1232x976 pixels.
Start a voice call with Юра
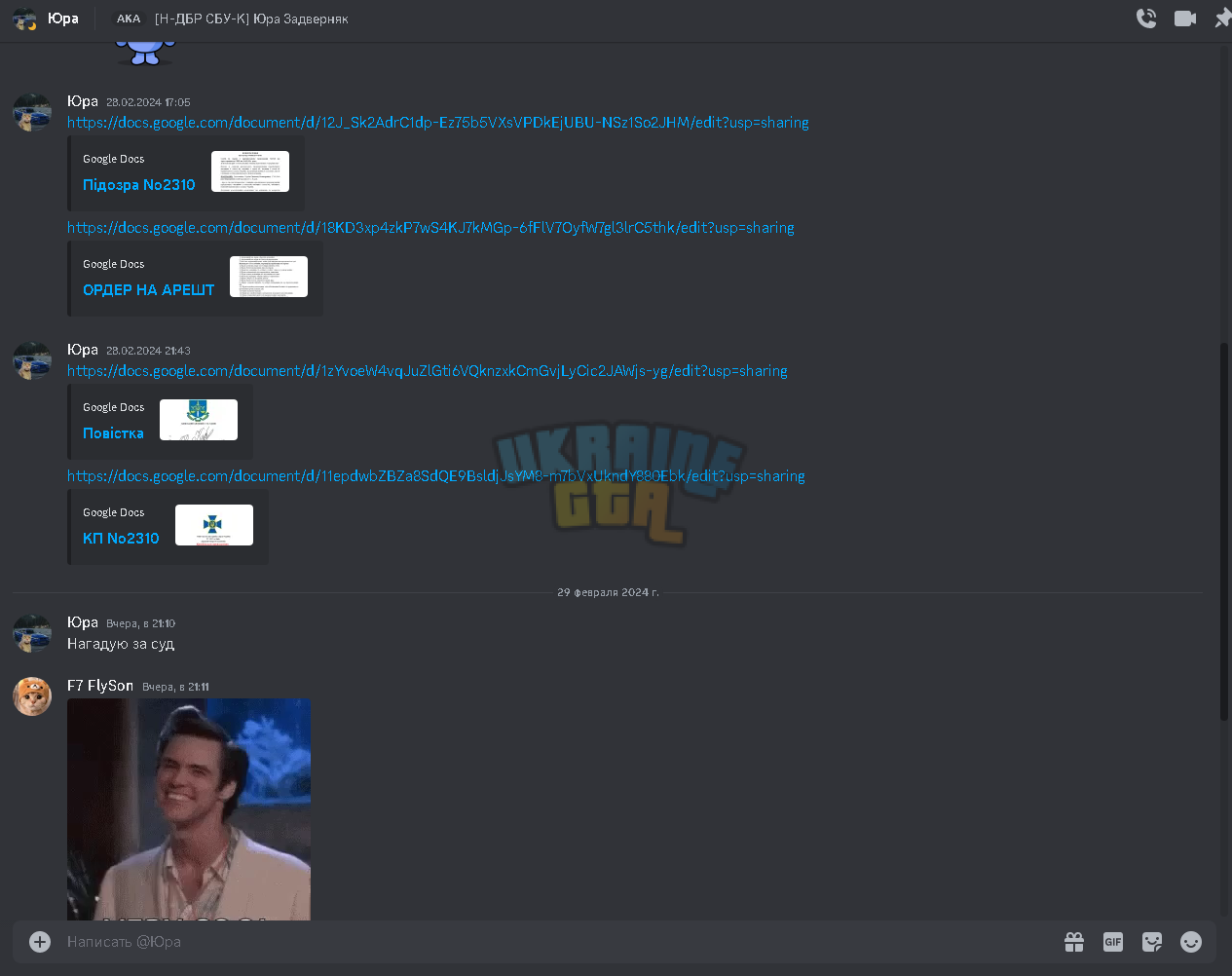pos(1146,19)
